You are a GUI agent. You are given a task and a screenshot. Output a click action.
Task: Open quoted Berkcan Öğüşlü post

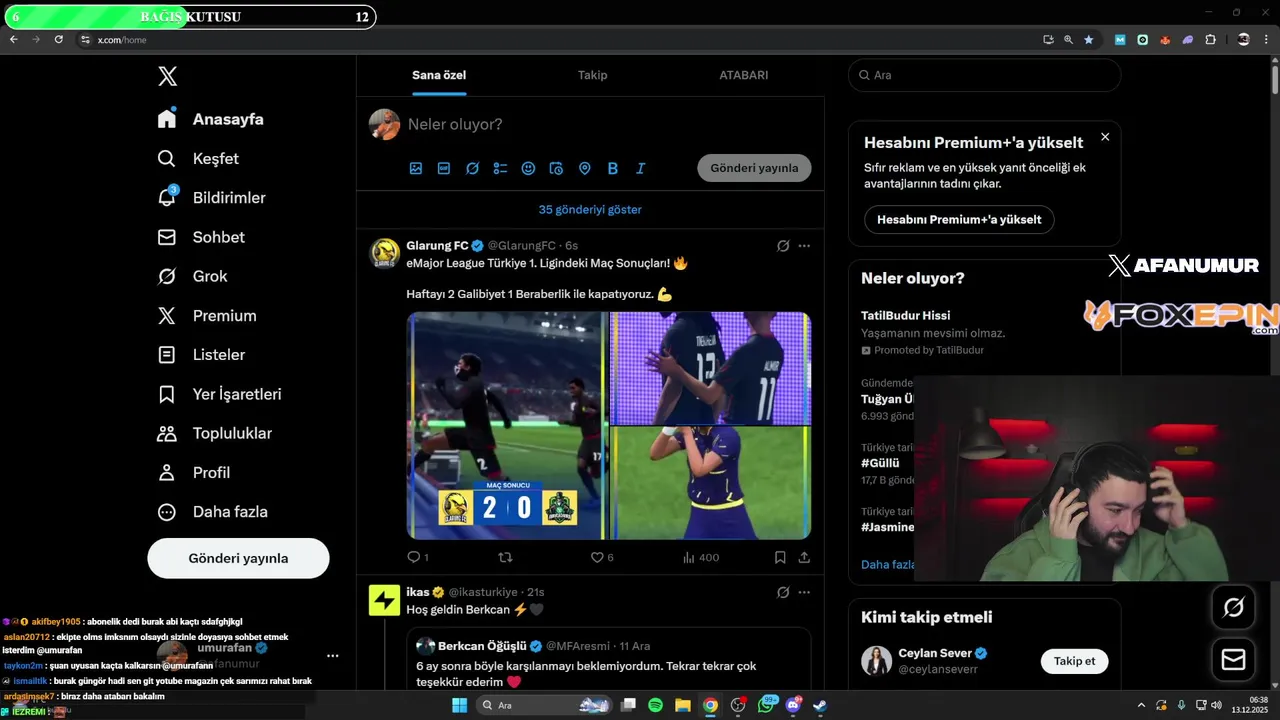[x=608, y=658]
